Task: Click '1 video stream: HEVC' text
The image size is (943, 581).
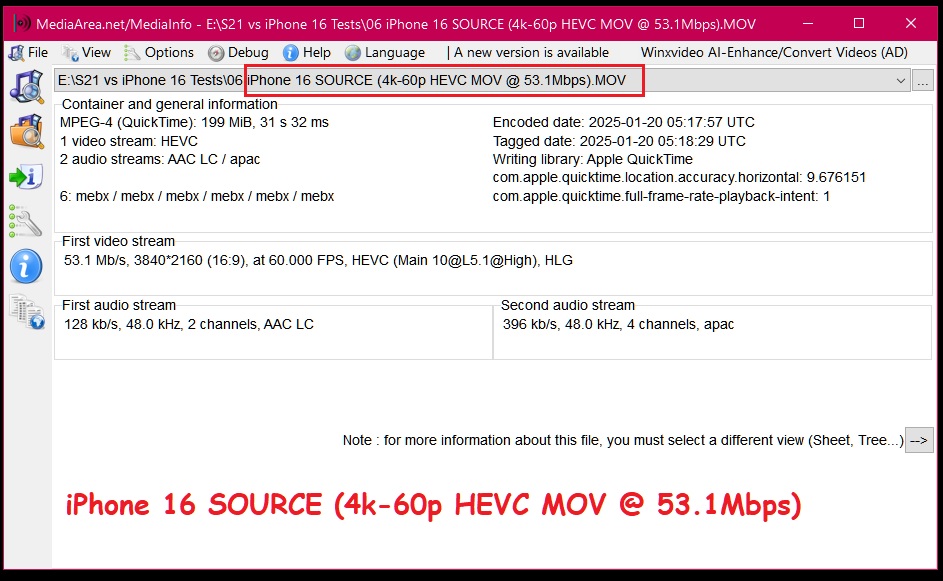Action: (x=129, y=141)
